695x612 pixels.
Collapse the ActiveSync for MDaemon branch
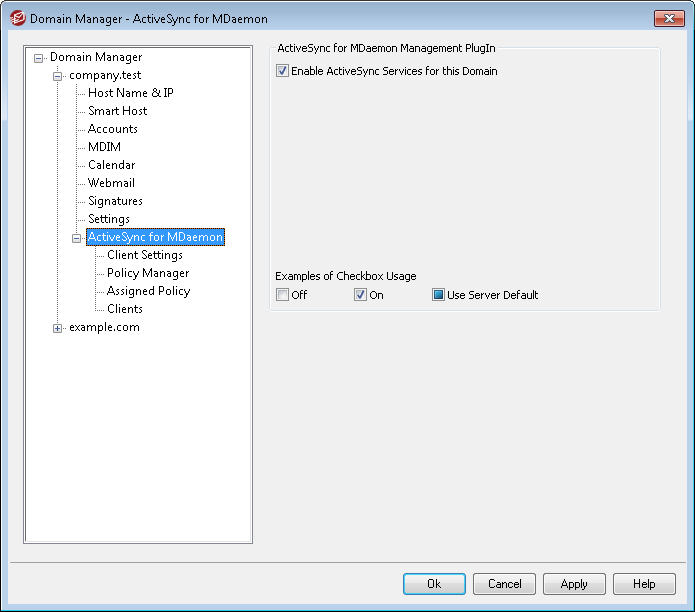point(76,238)
